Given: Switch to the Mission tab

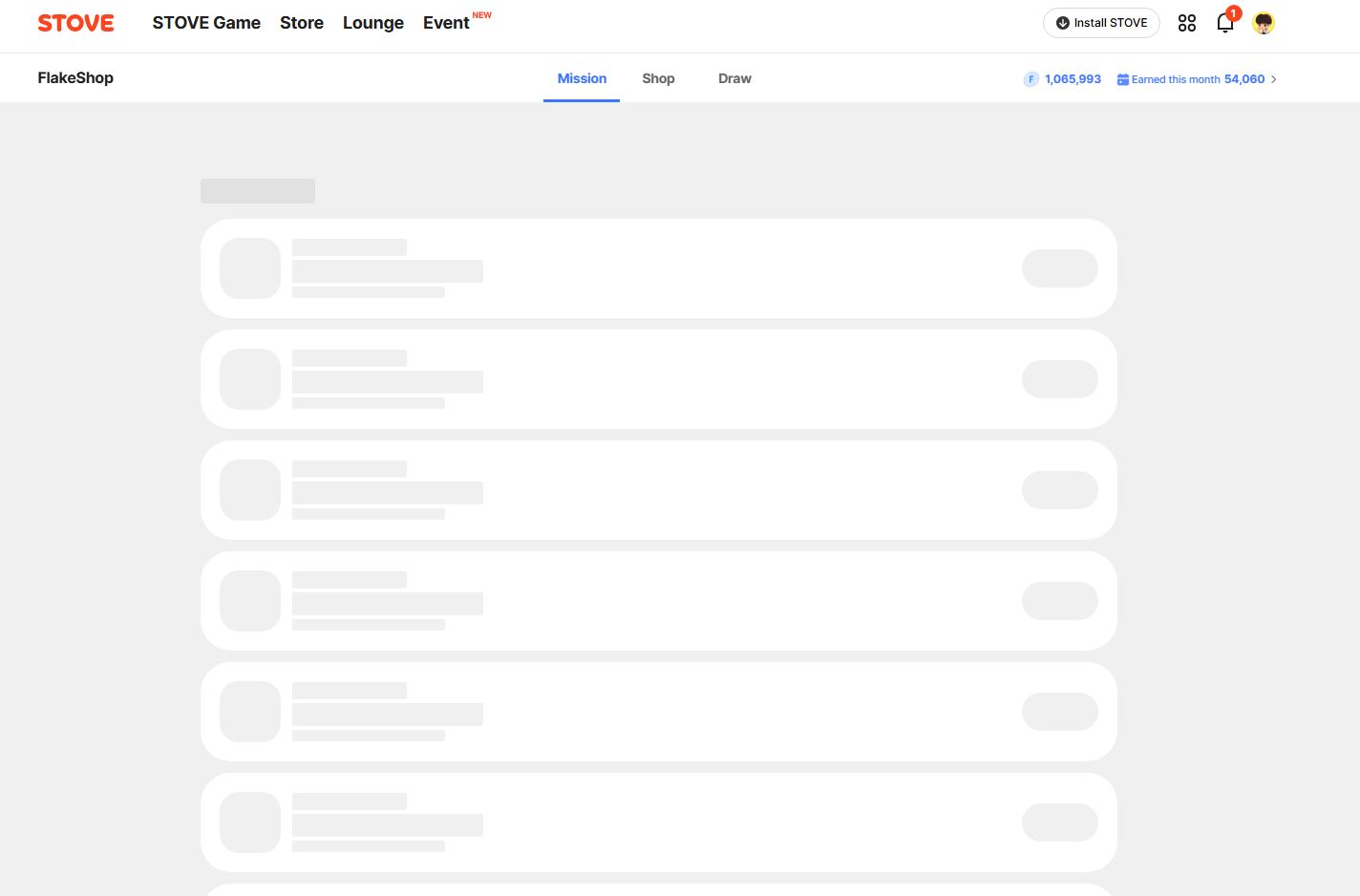Looking at the screenshot, I should (582, 78).
